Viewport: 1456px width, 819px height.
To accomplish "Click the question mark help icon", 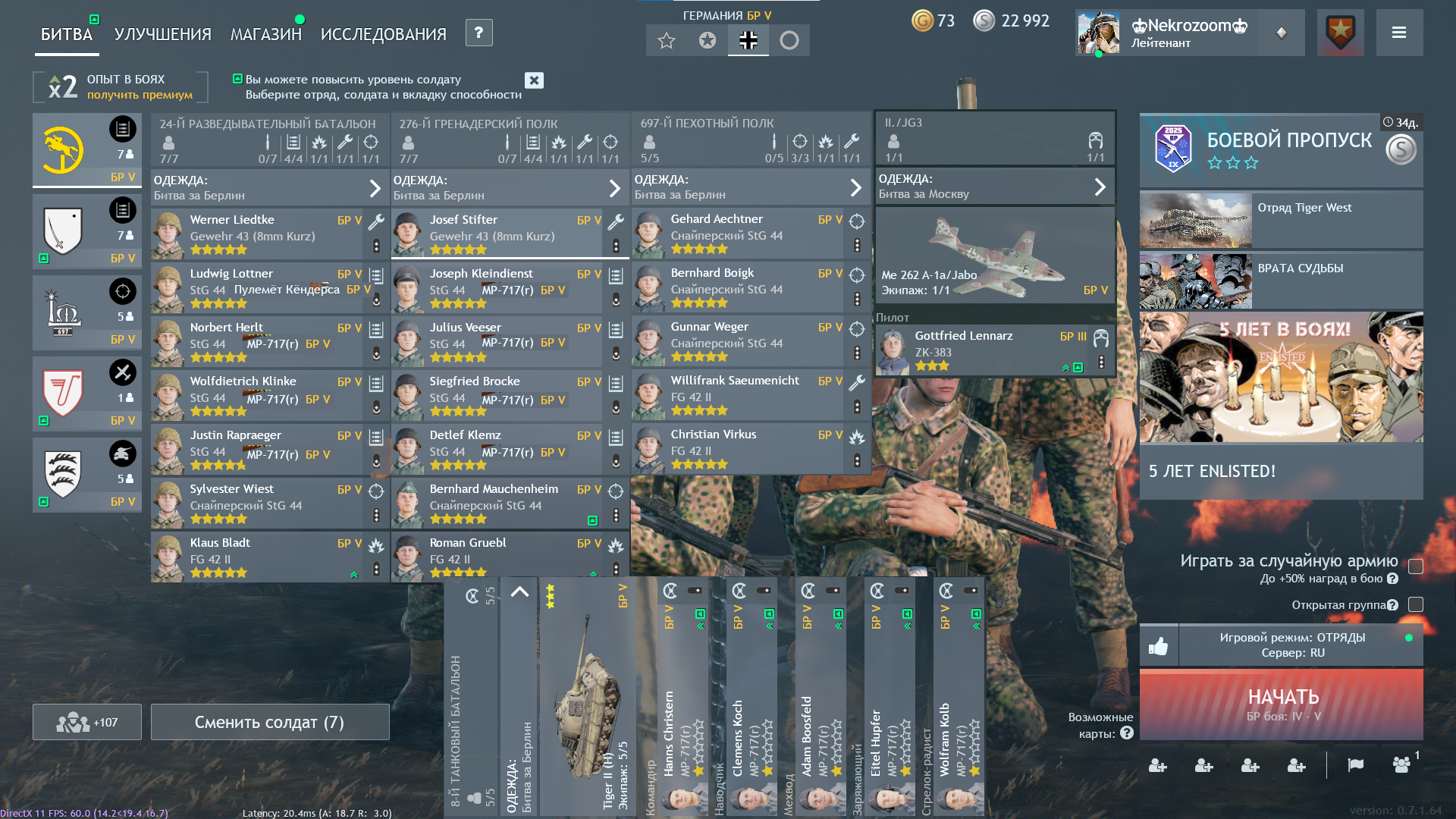I will tap(479, 33).
